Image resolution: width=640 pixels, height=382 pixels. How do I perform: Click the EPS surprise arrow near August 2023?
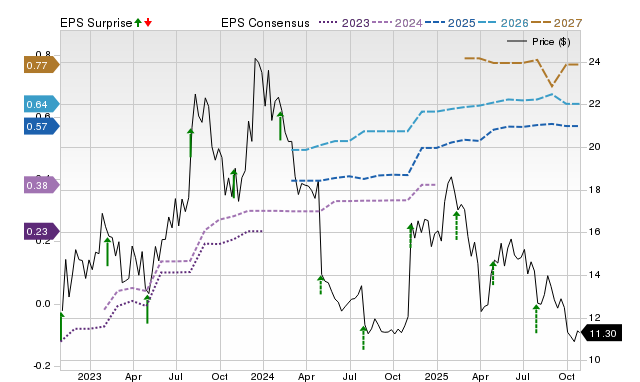191,142
